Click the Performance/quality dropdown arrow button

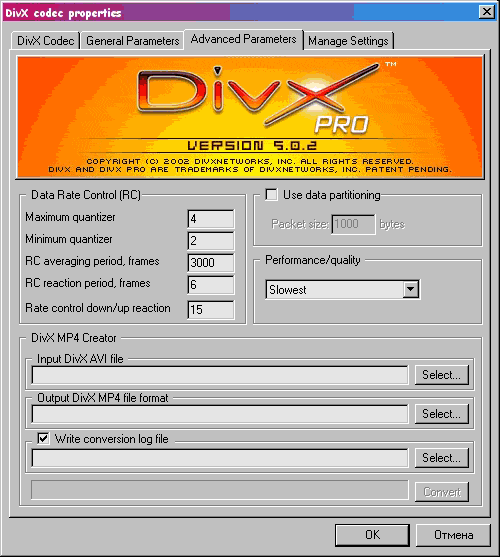click(411, 290)
